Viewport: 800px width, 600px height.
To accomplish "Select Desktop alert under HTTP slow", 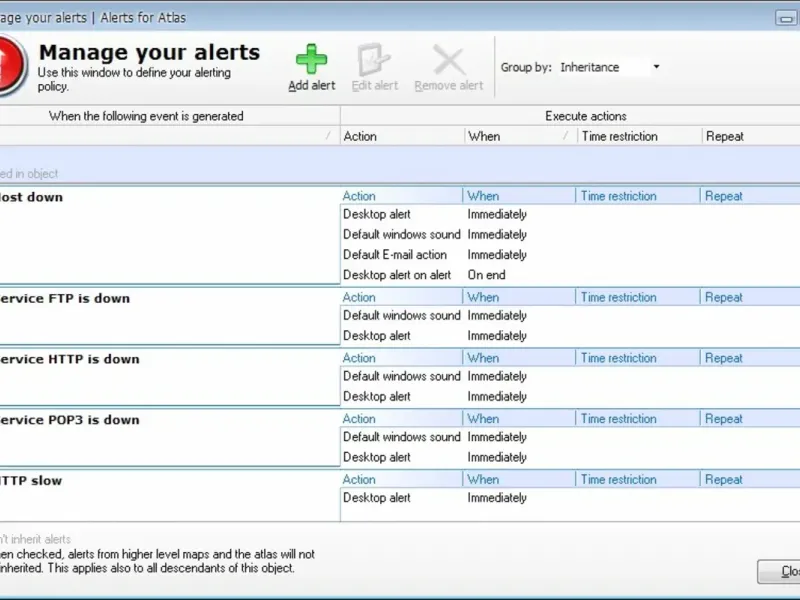I will point(377,497).
